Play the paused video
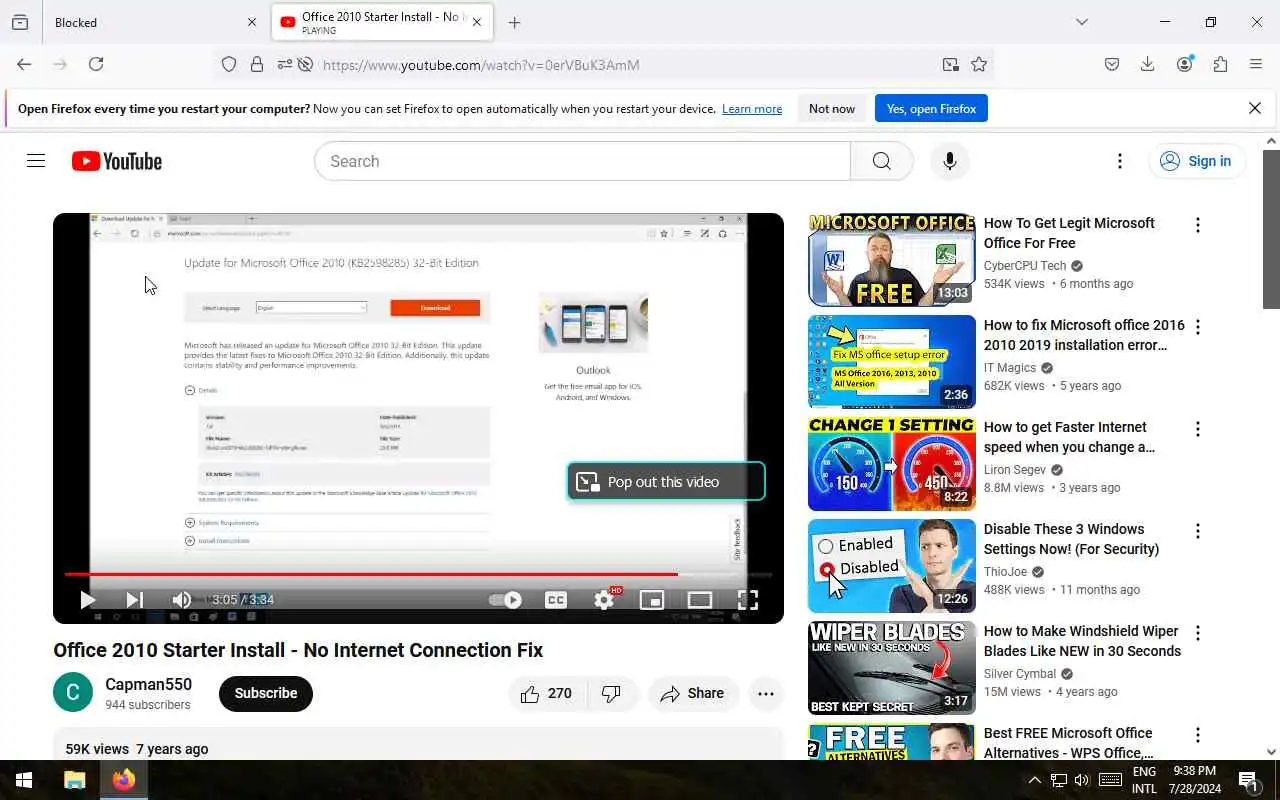Image resolution: width=1280 pixels, height=800 pixels. pyautogui.click(x=87, y=600)
